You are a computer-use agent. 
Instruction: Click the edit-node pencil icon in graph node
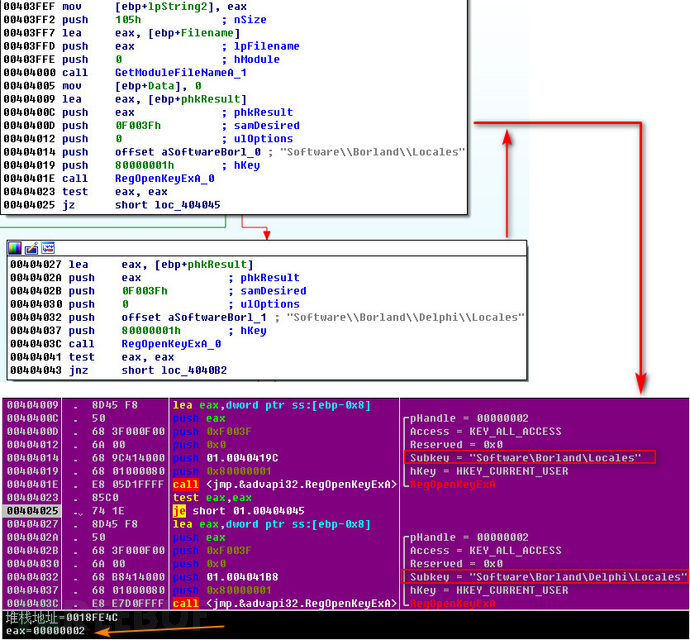(31, 248)
